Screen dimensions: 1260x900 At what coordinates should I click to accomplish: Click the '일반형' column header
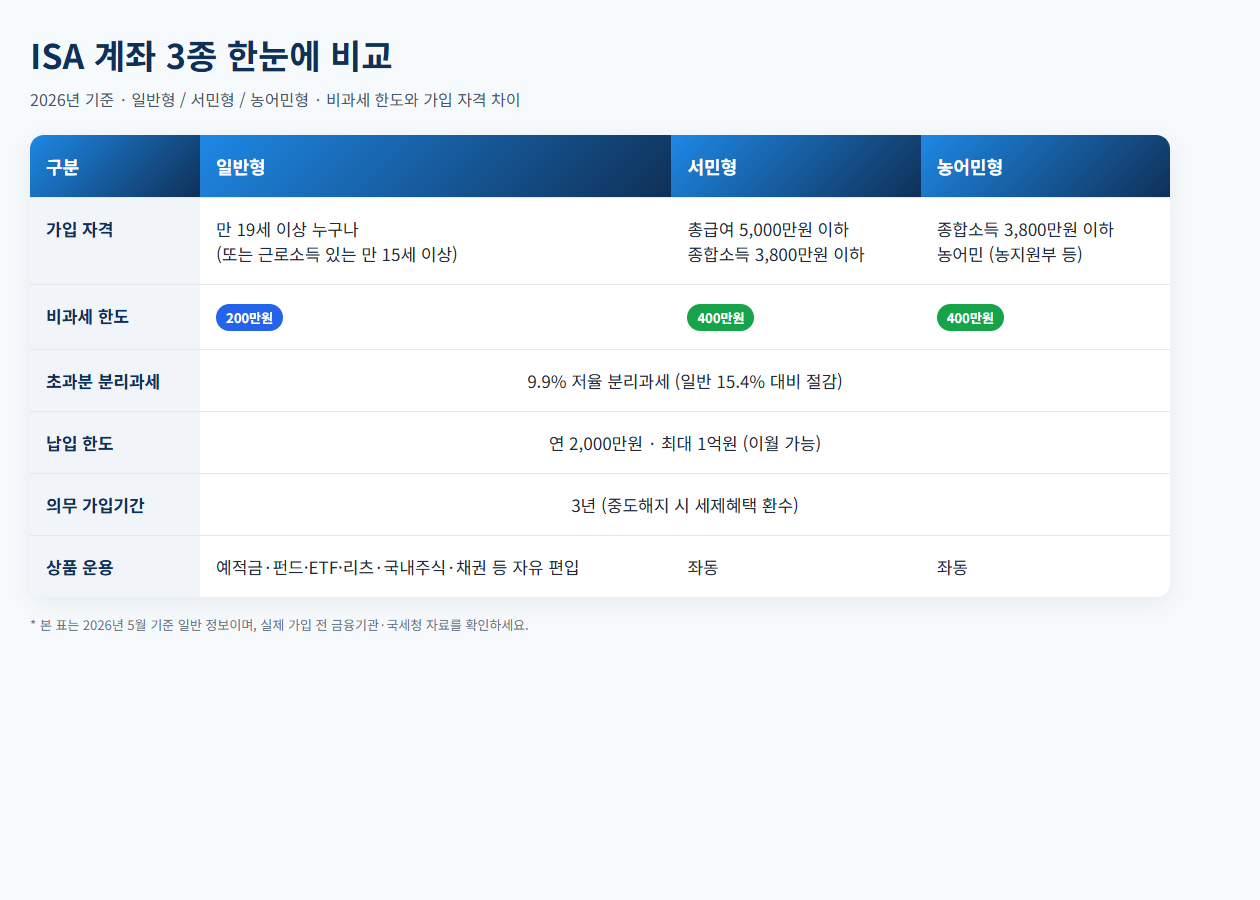pos(435,166)
